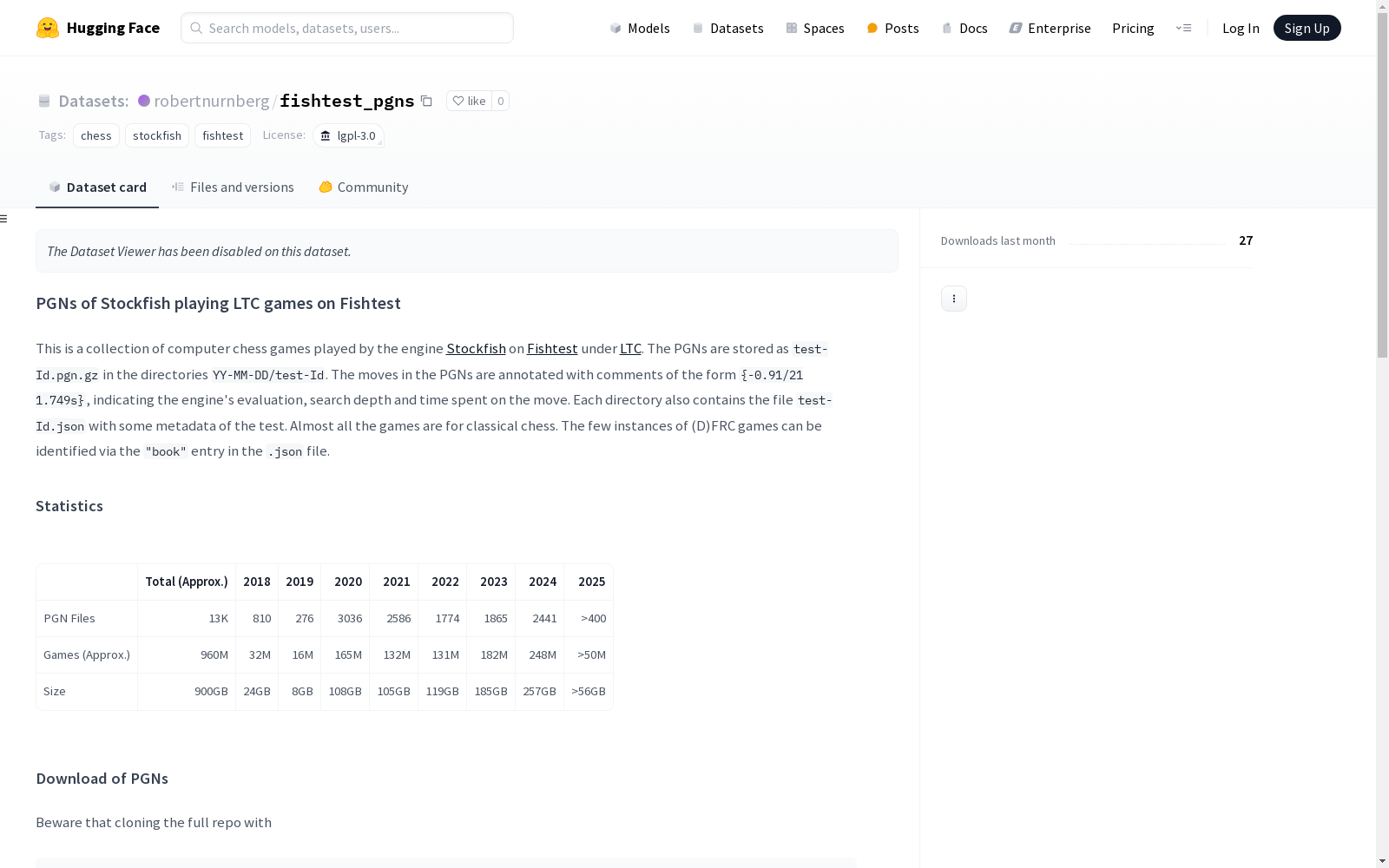Viewport: 1389px width, 868px height.
Task: Follow the Stockfish link
Action: click(x=476, y=348)
